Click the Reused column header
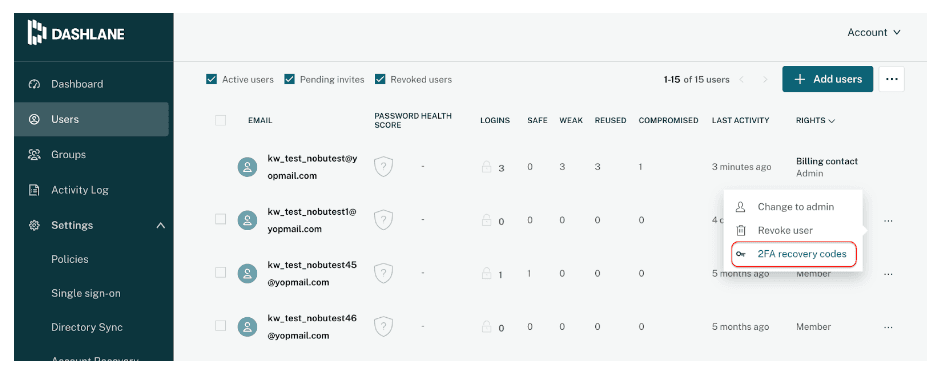The width and height of the screenshot is (944, 370). point(610,120)
